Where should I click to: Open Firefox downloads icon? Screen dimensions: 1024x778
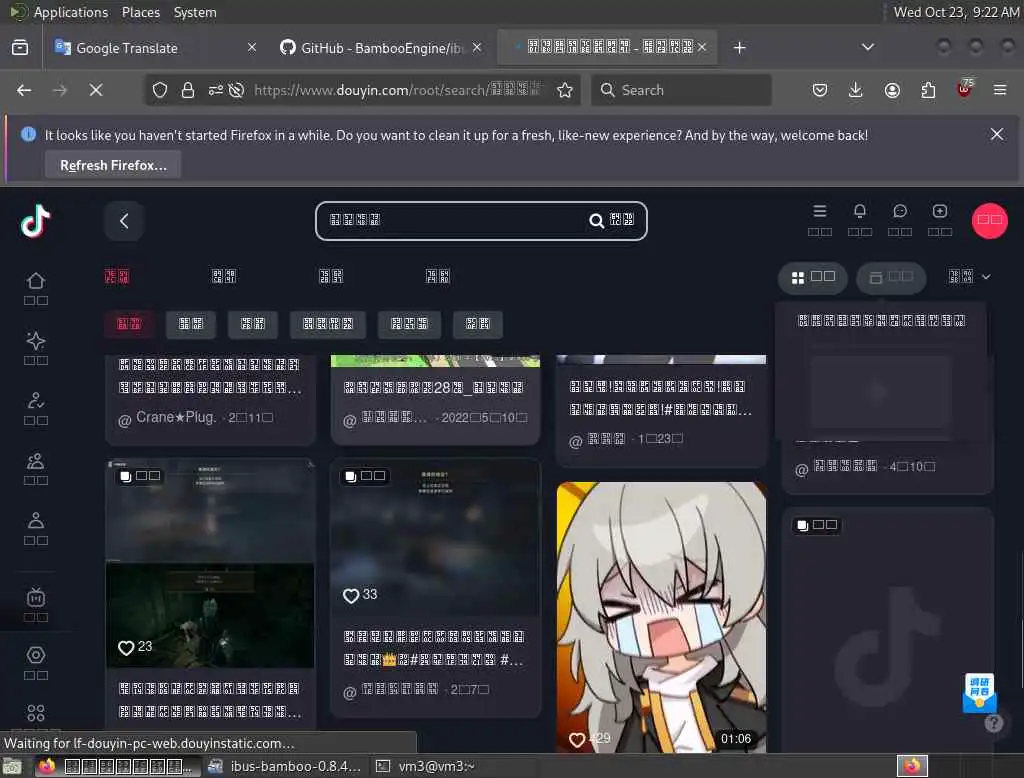click(856, 90)
